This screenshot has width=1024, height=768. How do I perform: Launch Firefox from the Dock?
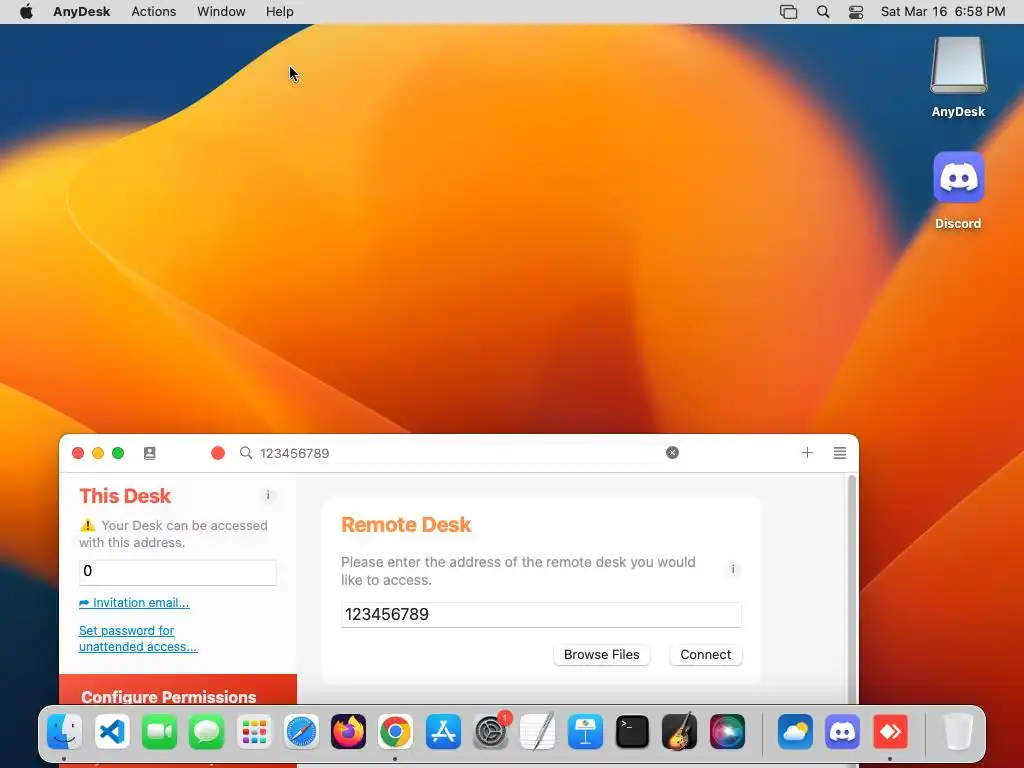(x=349, y=731)
